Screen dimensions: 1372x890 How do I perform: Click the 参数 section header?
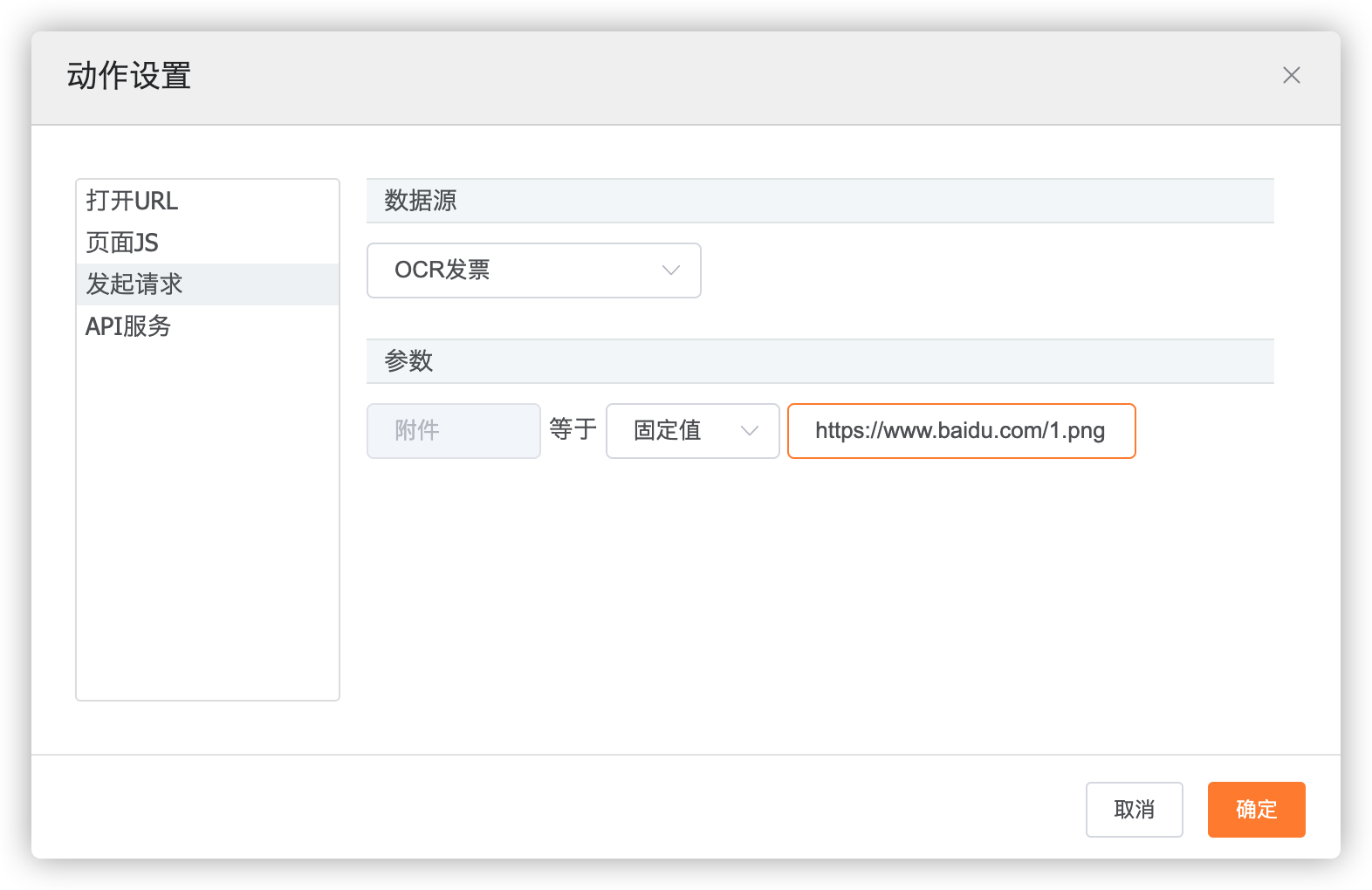pyautogui.click(x=408, y=361)
